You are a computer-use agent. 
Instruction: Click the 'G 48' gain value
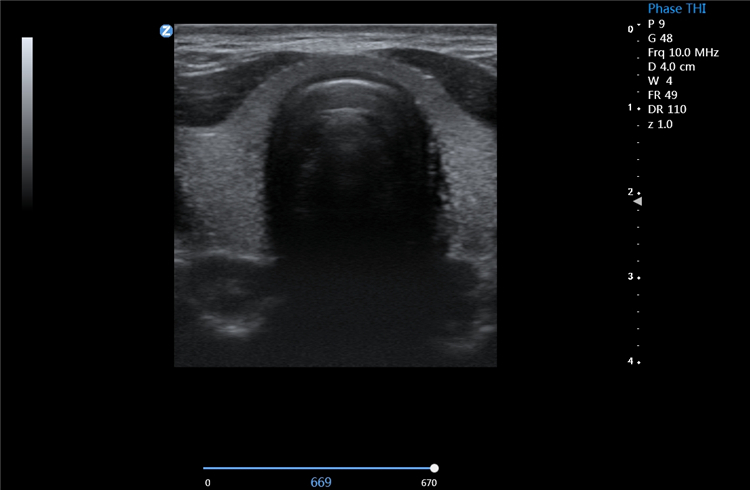pyautogui.click(x=660, y=38)
